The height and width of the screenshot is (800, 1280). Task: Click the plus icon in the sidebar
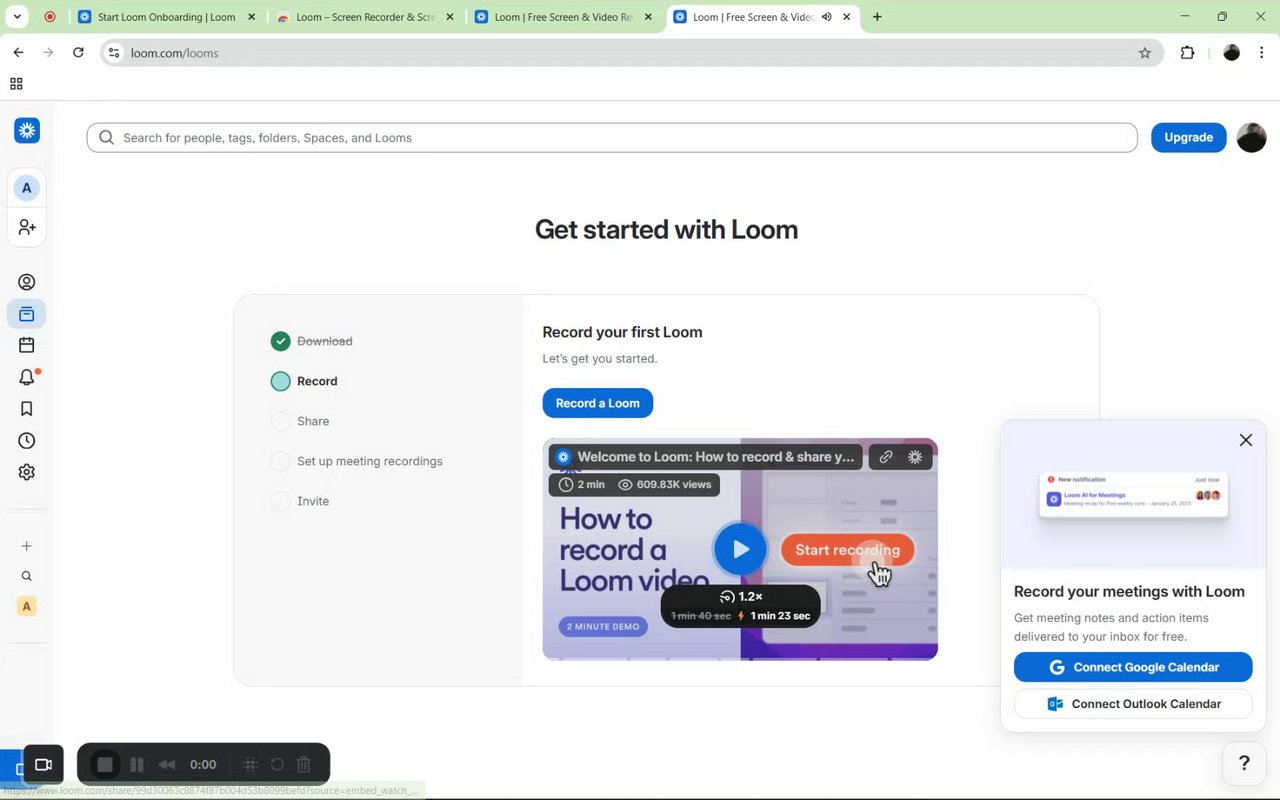[27, 546]
